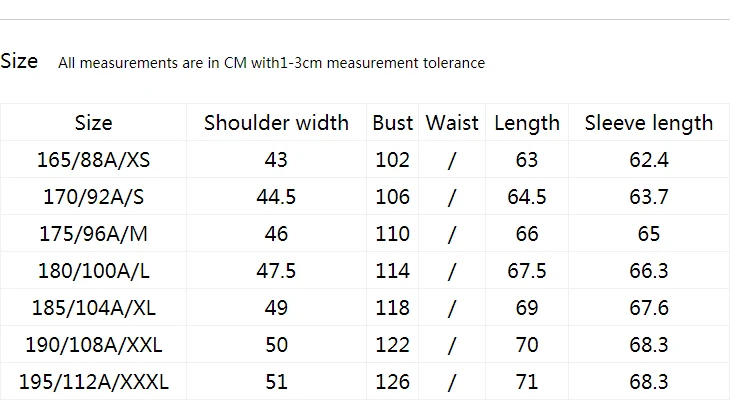Click the 170/92A/S size cell

tap(94, 197)
